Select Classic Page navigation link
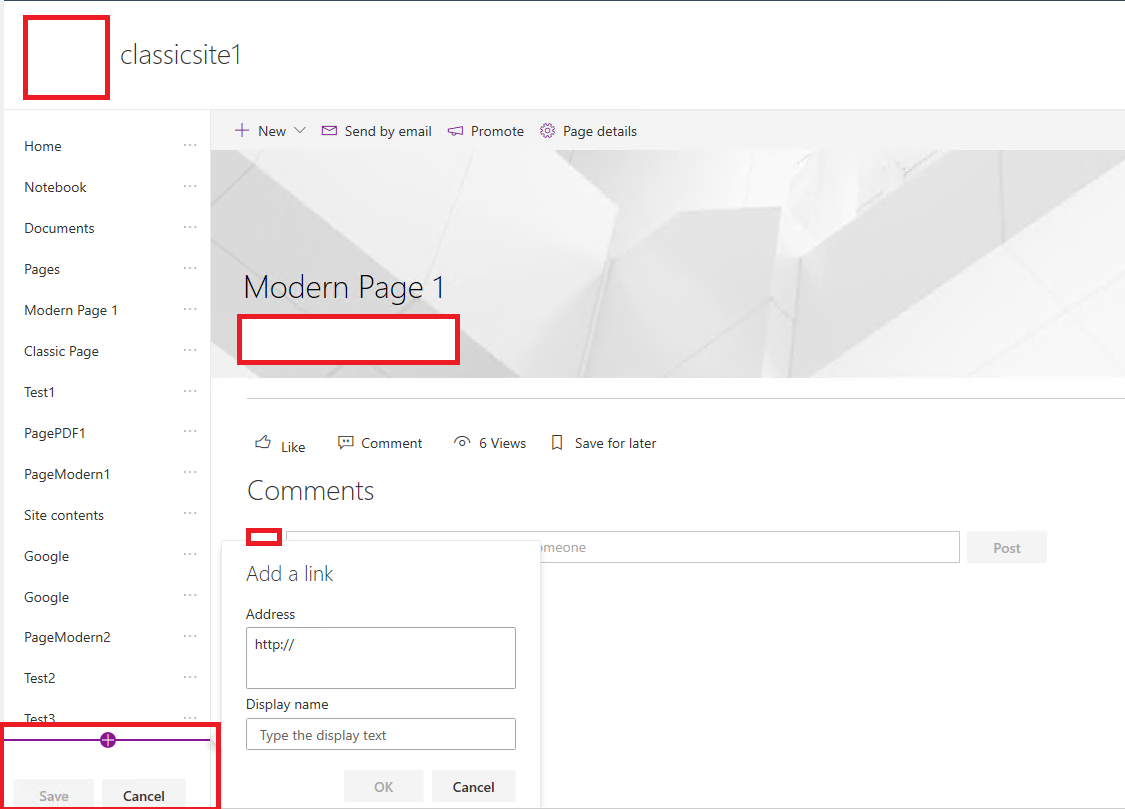The image size is (1125, 809). pyautogui.click(x=61, y=351)
